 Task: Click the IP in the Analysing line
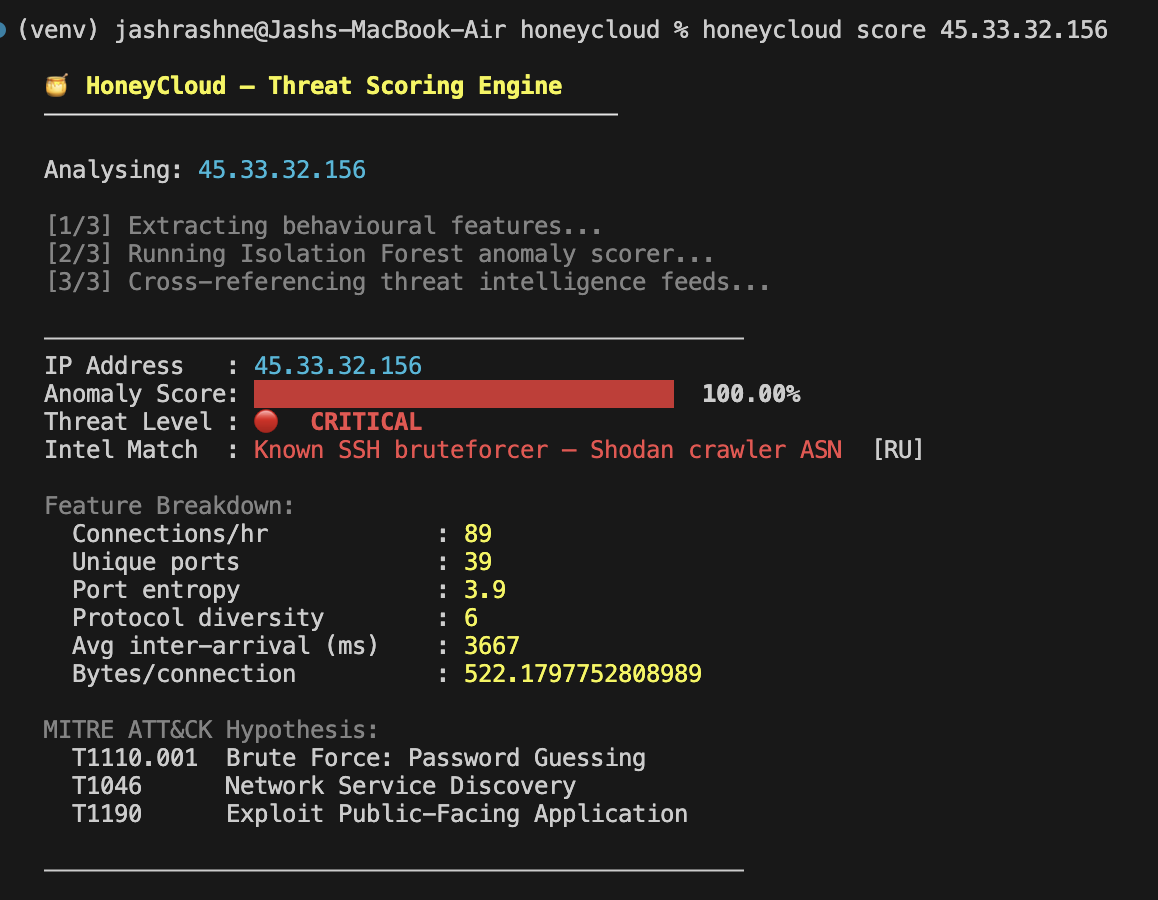click(x=282, y=170)
